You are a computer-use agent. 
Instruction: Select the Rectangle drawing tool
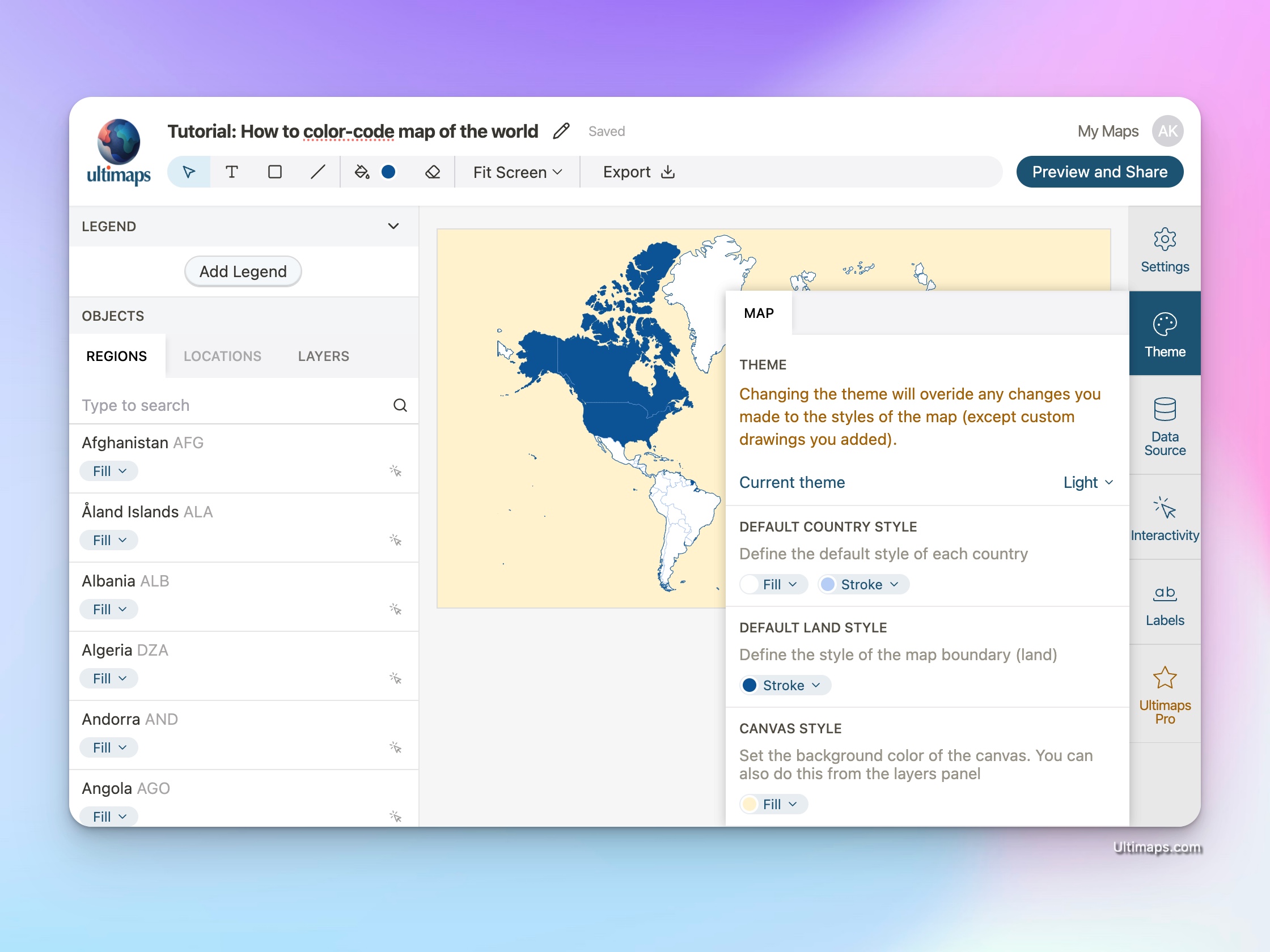(x=274, y=172)
